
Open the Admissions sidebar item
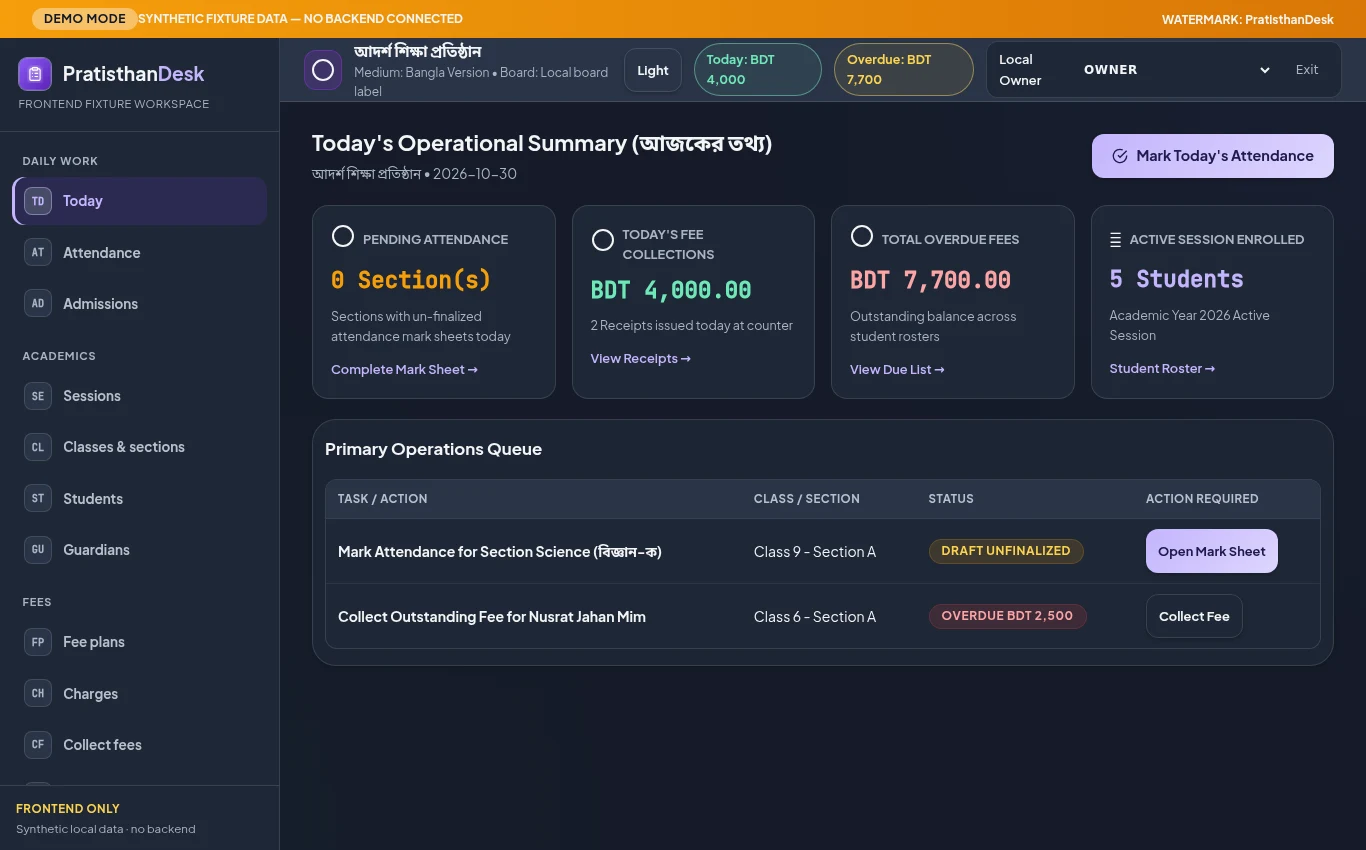[139, 304]
